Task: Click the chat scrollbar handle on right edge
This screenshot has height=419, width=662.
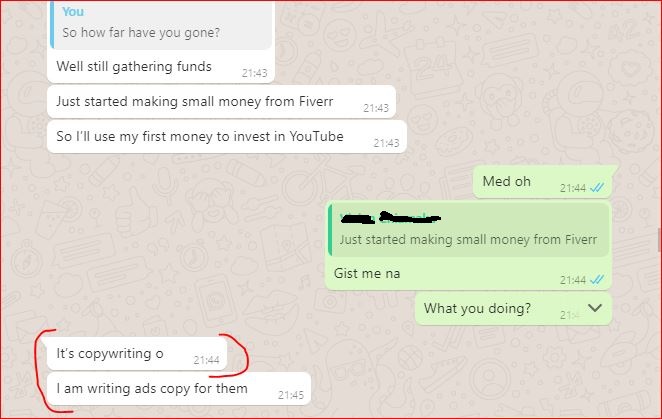Action: point(659,240)
